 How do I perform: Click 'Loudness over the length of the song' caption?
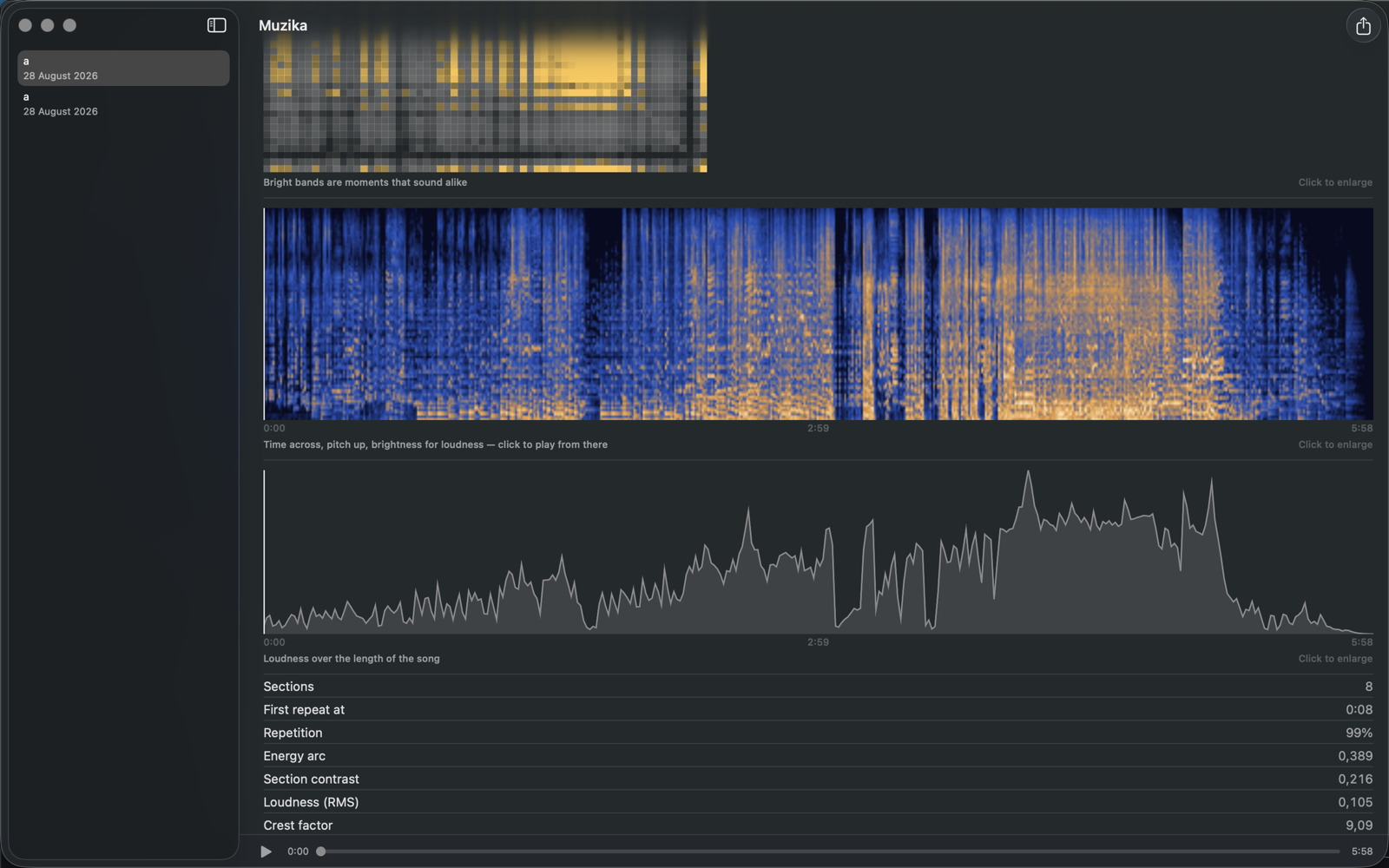352,659
